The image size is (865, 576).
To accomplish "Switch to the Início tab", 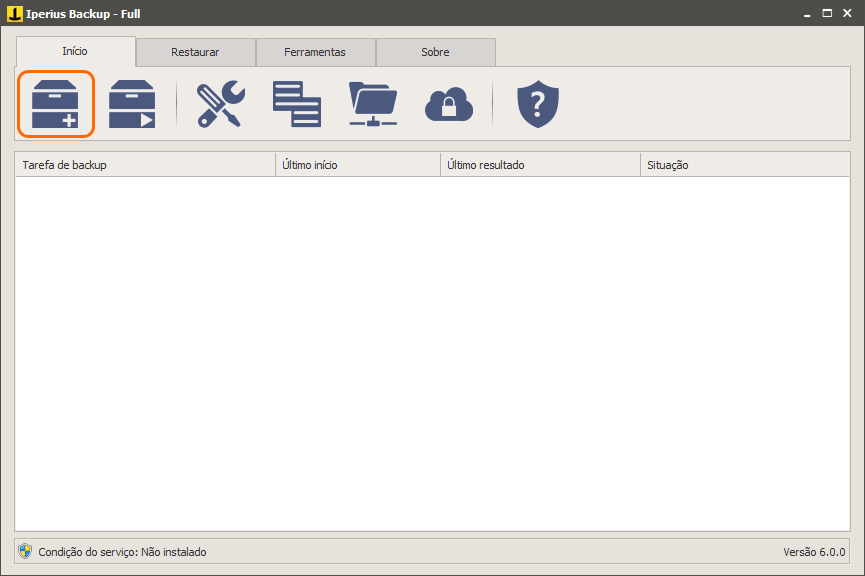I will tap(76, 51).
